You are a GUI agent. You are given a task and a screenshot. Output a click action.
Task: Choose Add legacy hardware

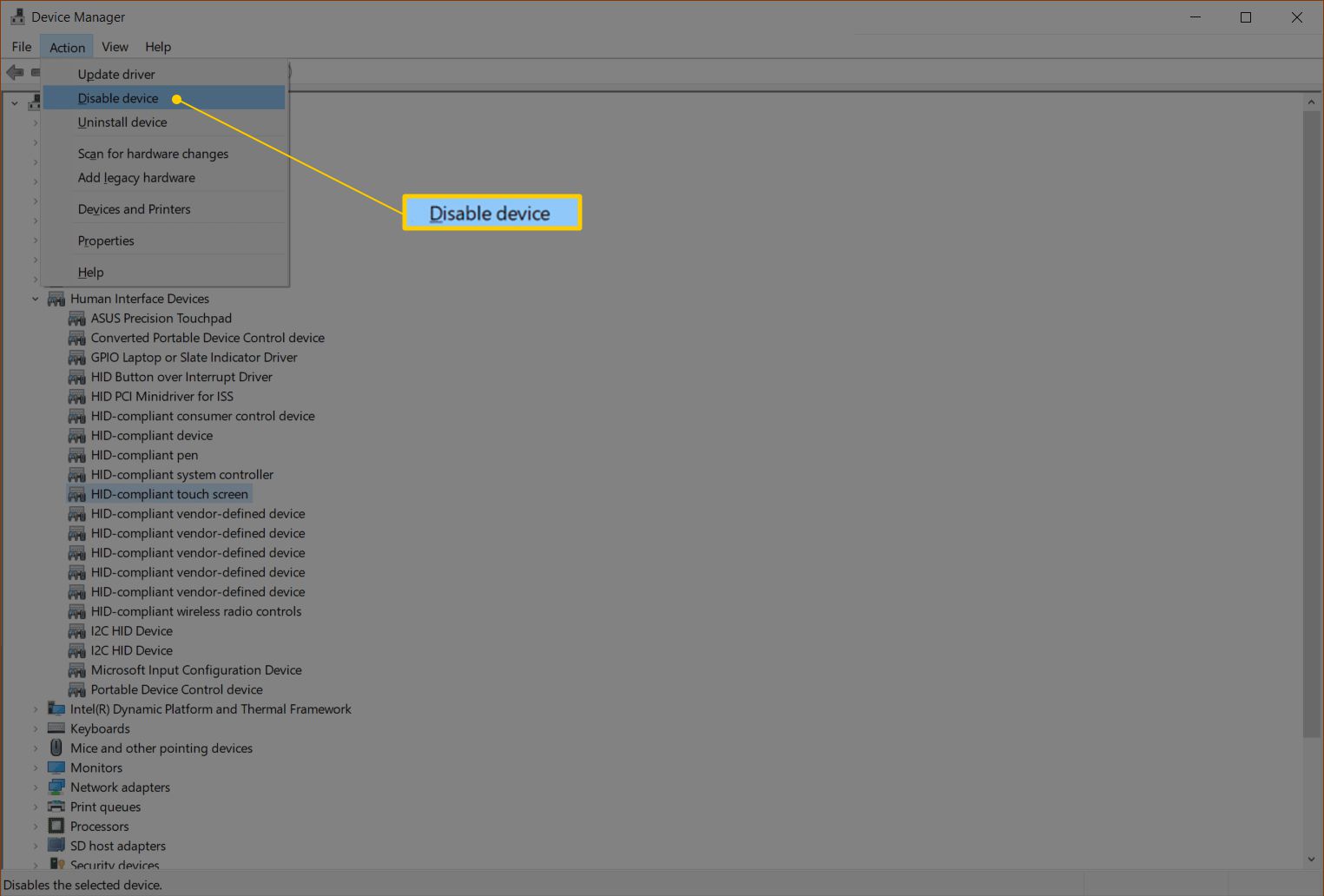(164, 178)
